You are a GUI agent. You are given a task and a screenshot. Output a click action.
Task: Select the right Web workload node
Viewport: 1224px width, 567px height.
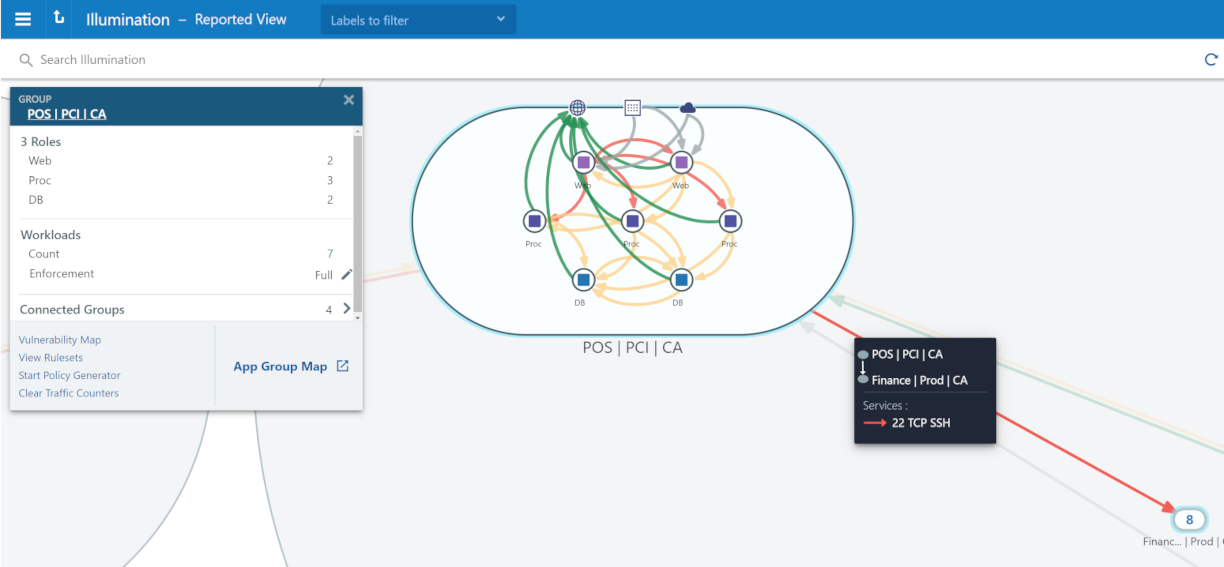point(681,162)
